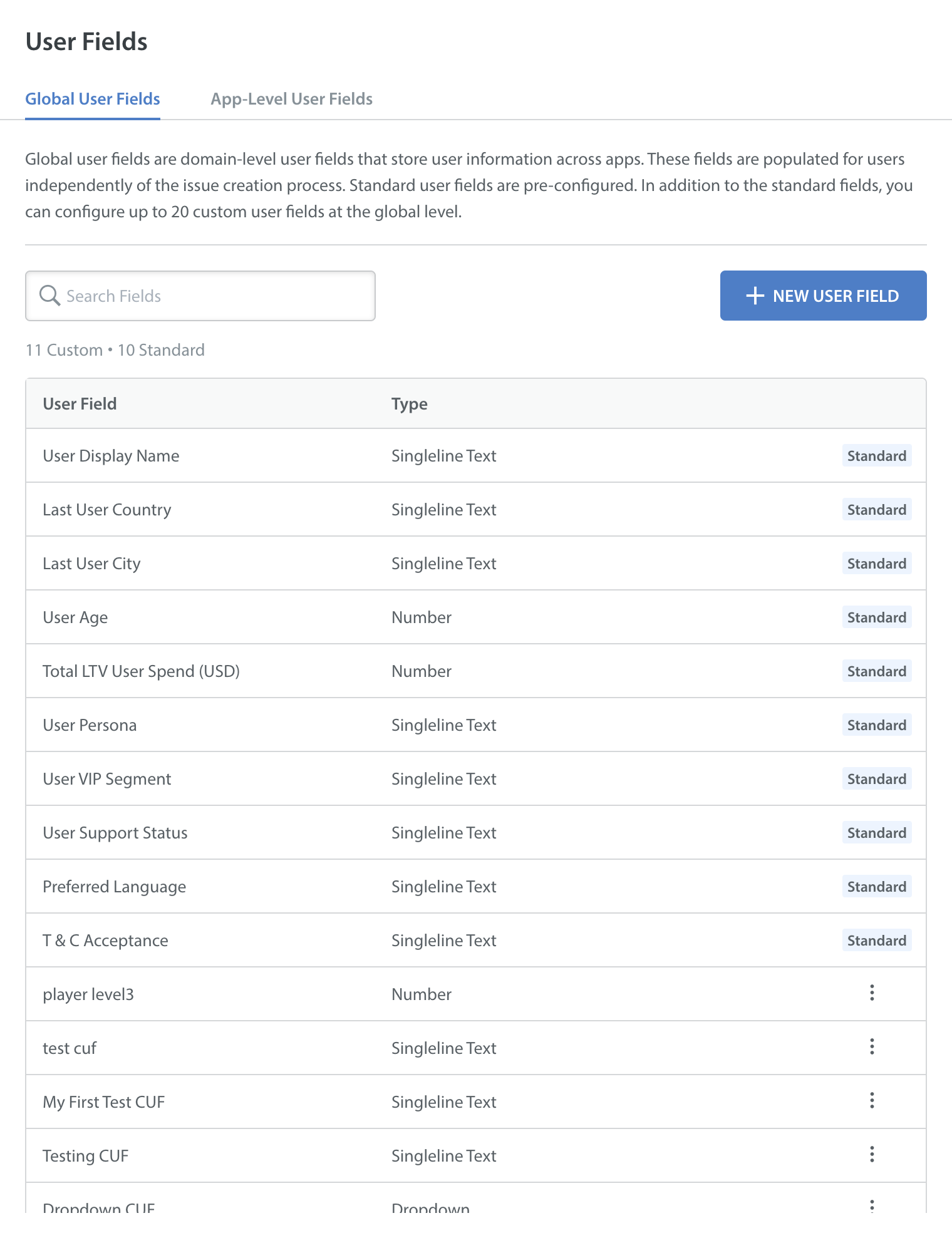Select the Global User Fields tab

coord(93,99)
